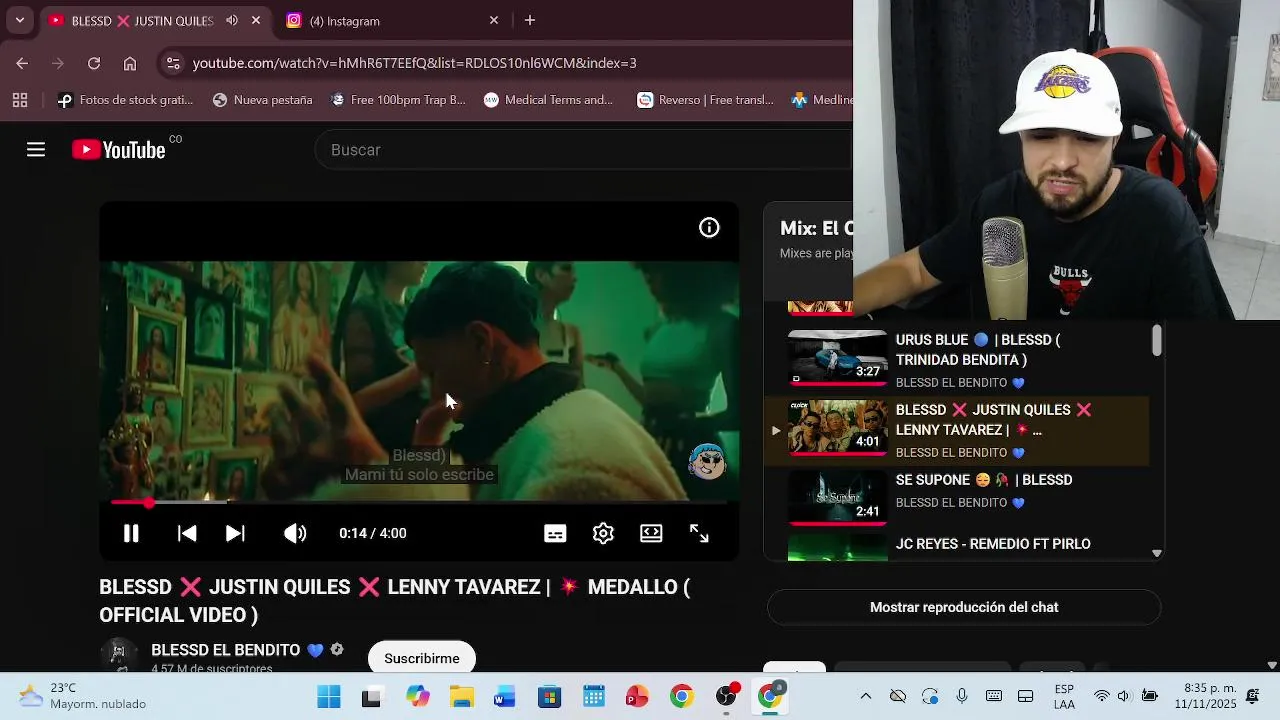The image size is (1280, 720).
Task: Open Wi-Fi network tray icon
Action: [x=1102, y=696]
